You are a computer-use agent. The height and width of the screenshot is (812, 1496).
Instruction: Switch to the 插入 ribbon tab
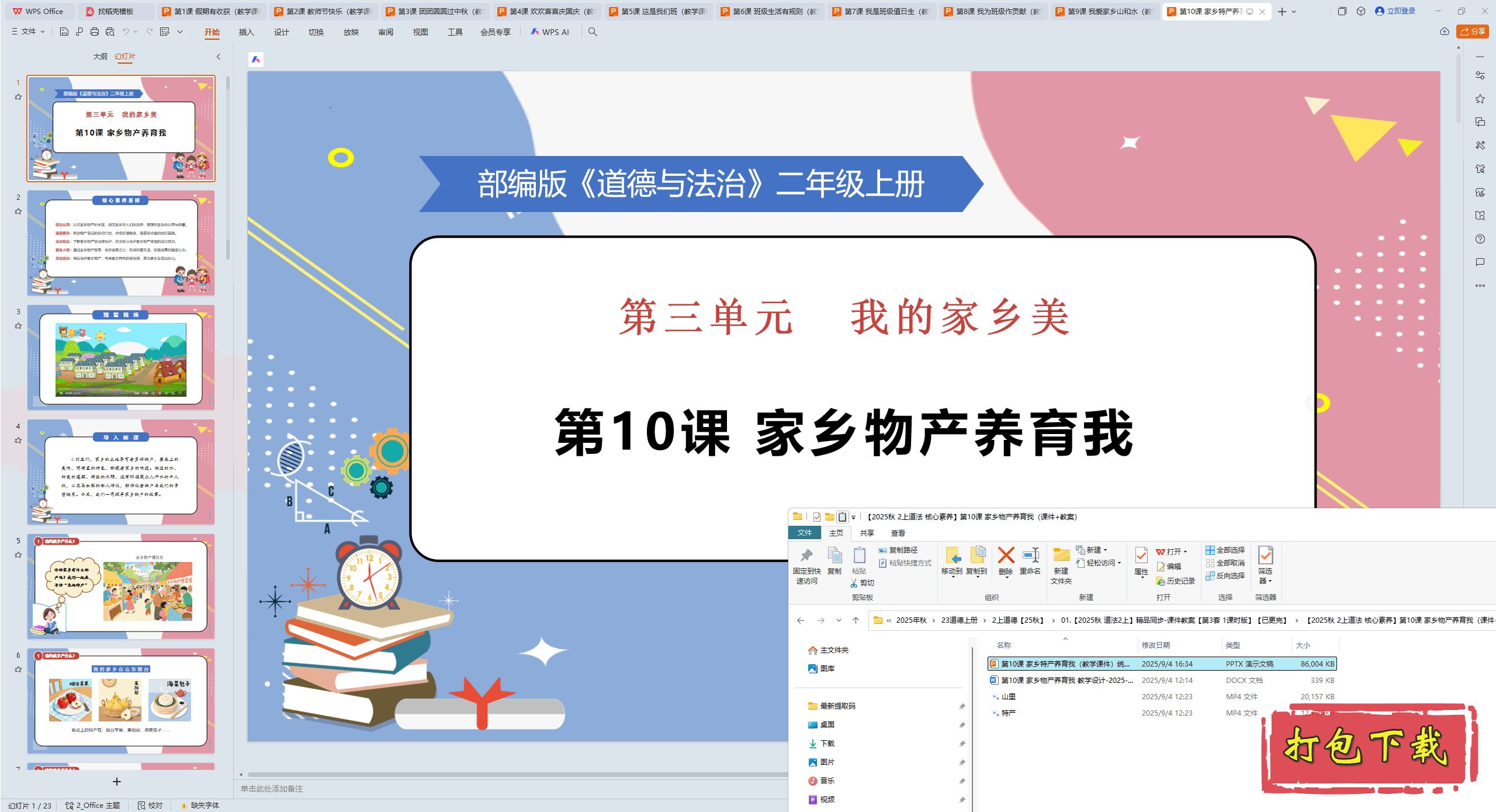(246, 32)
